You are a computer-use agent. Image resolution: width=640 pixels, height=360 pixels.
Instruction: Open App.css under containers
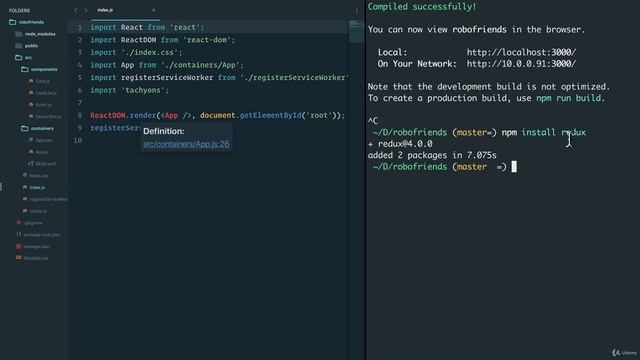coord(40,140)
